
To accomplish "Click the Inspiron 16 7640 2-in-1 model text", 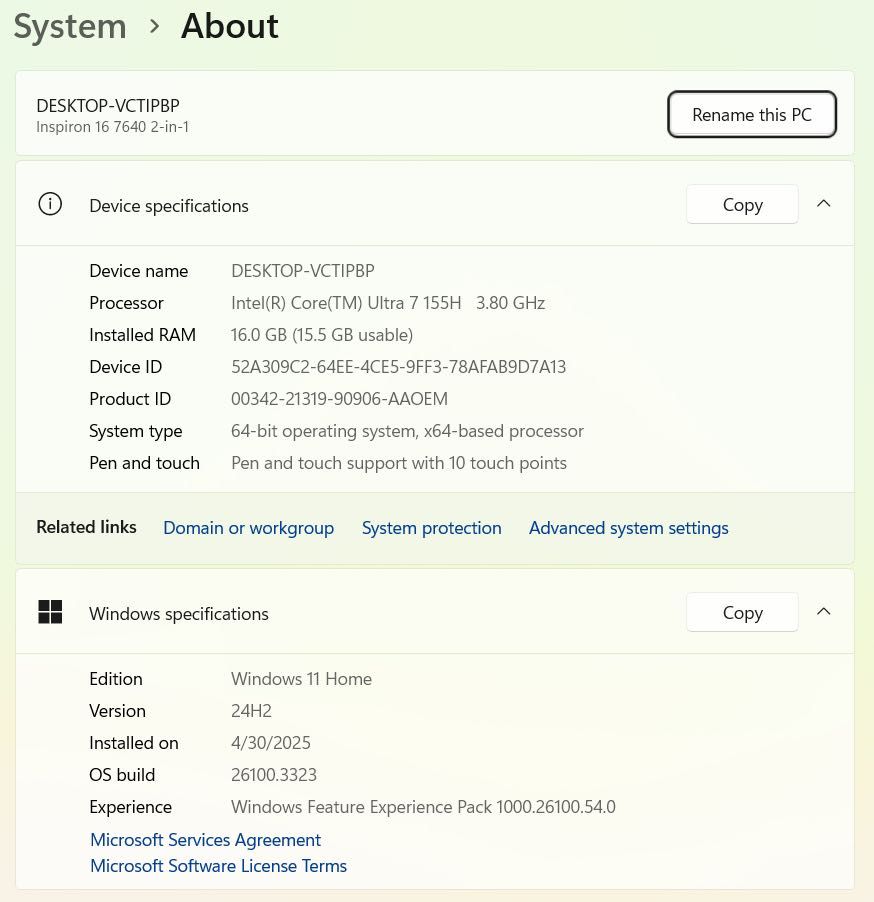I will (113, 127).
